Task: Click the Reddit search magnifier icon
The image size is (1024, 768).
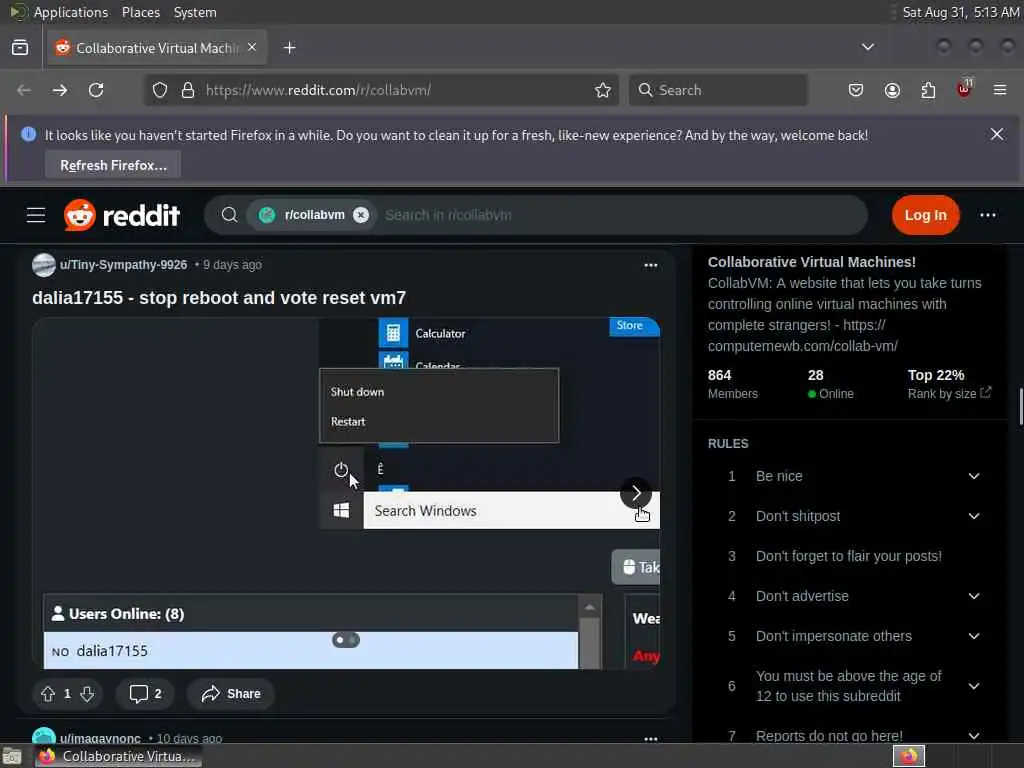Action: pyautogui.click(x=229, y=215)
